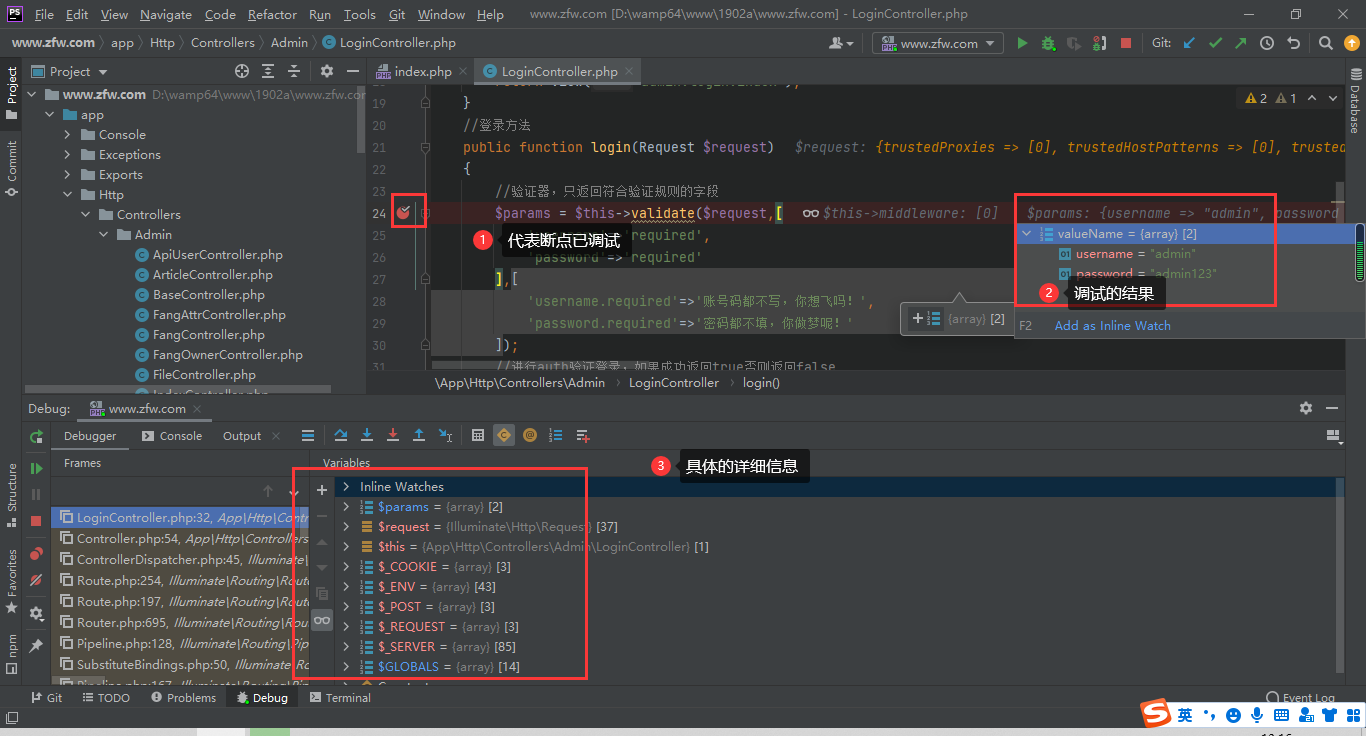Viewport: 1366px width, 736px height.
Task: Click Run to Cursor icon
Action: click(445, 435)
